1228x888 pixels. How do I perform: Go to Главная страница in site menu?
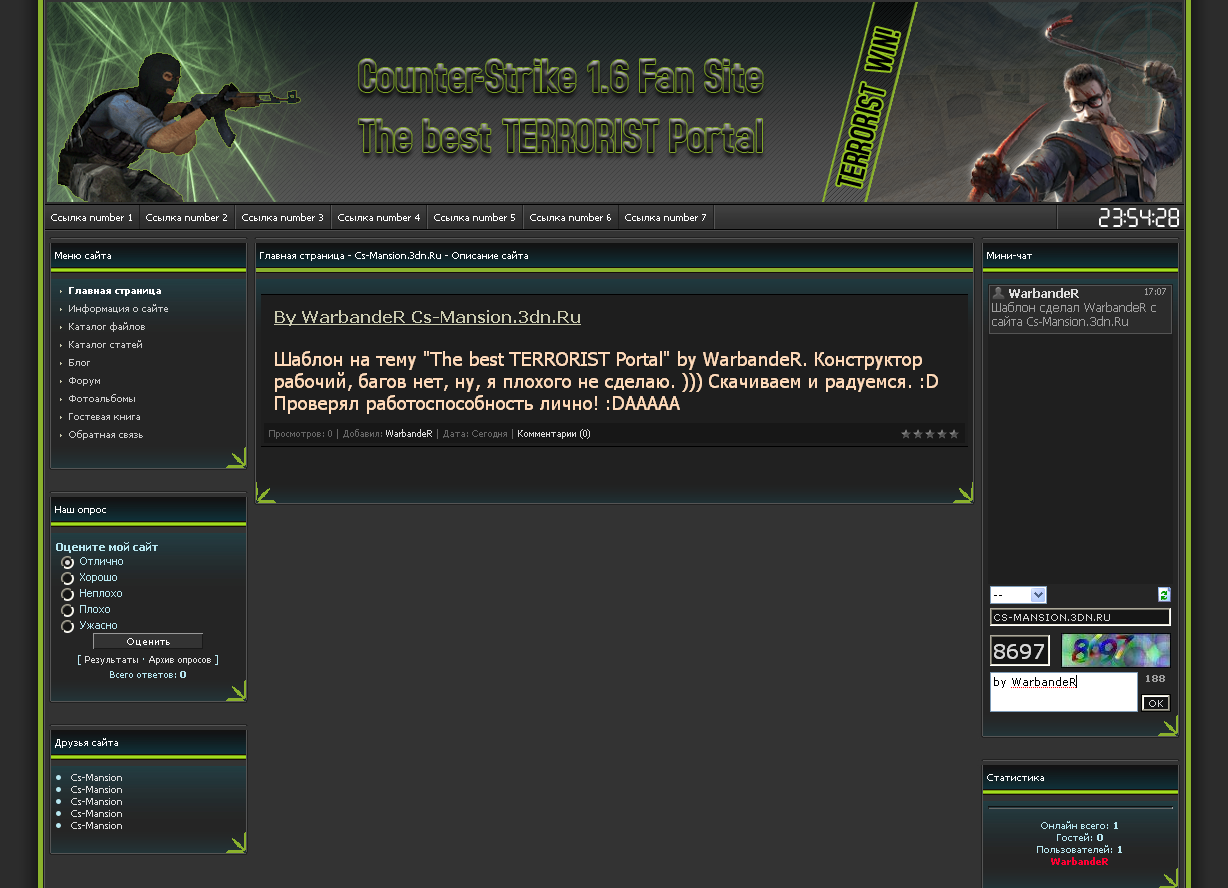coord(115,291)
